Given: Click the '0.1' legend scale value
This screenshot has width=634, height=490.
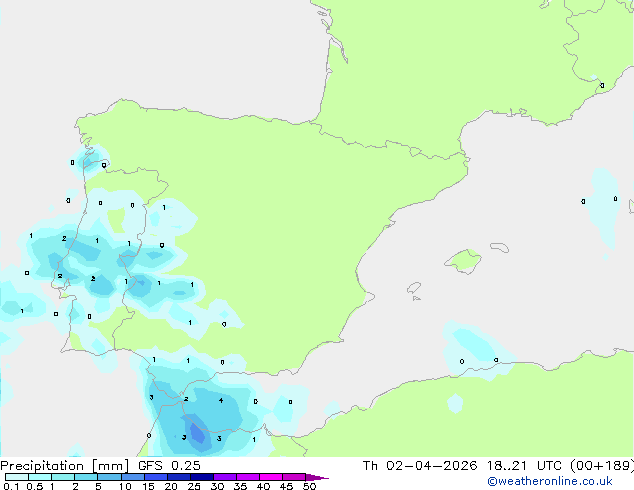Looking at the screenshot, I should (11, 486).
